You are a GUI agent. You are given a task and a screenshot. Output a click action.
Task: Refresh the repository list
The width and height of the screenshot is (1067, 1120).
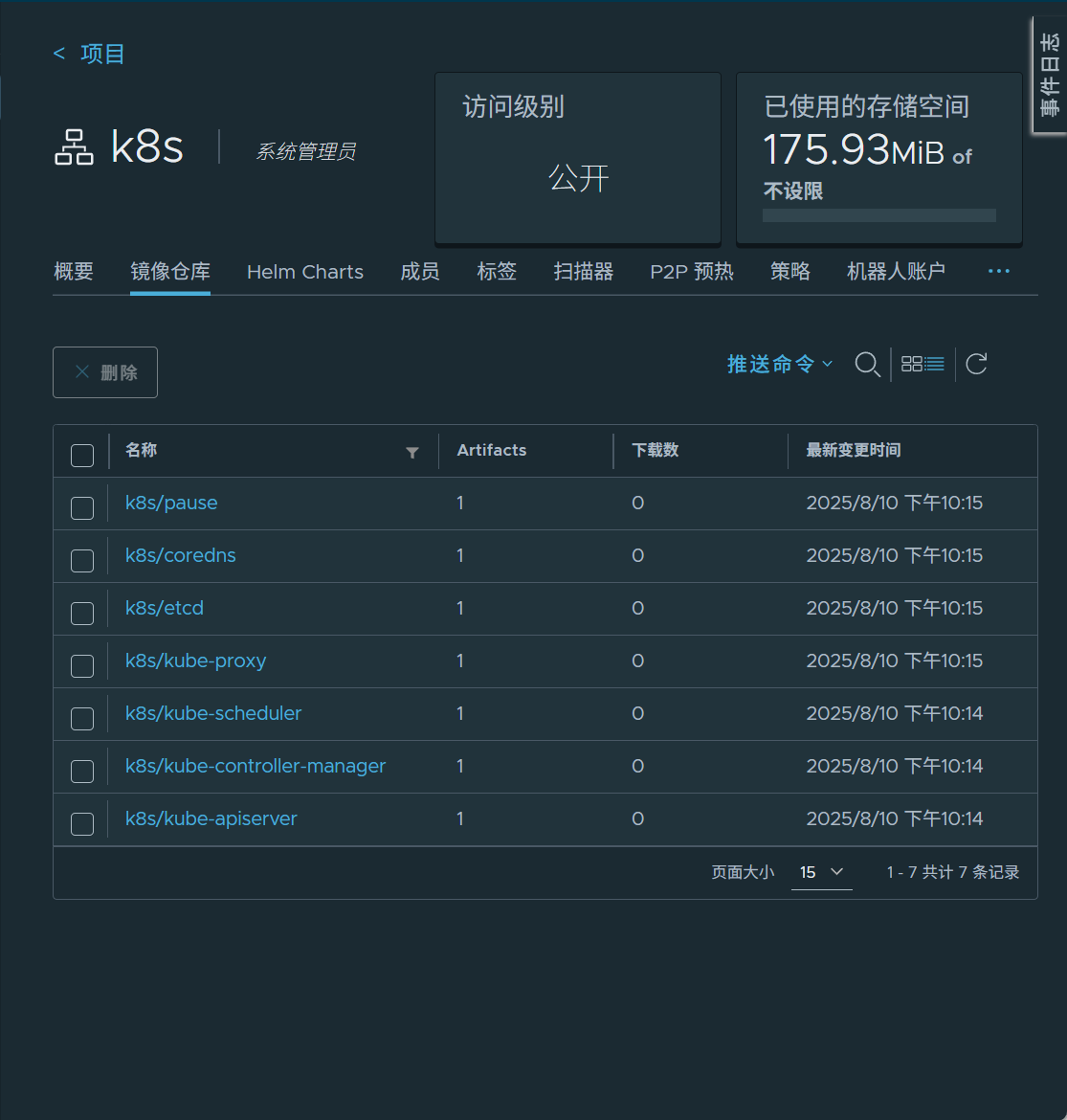pos(976,365)
